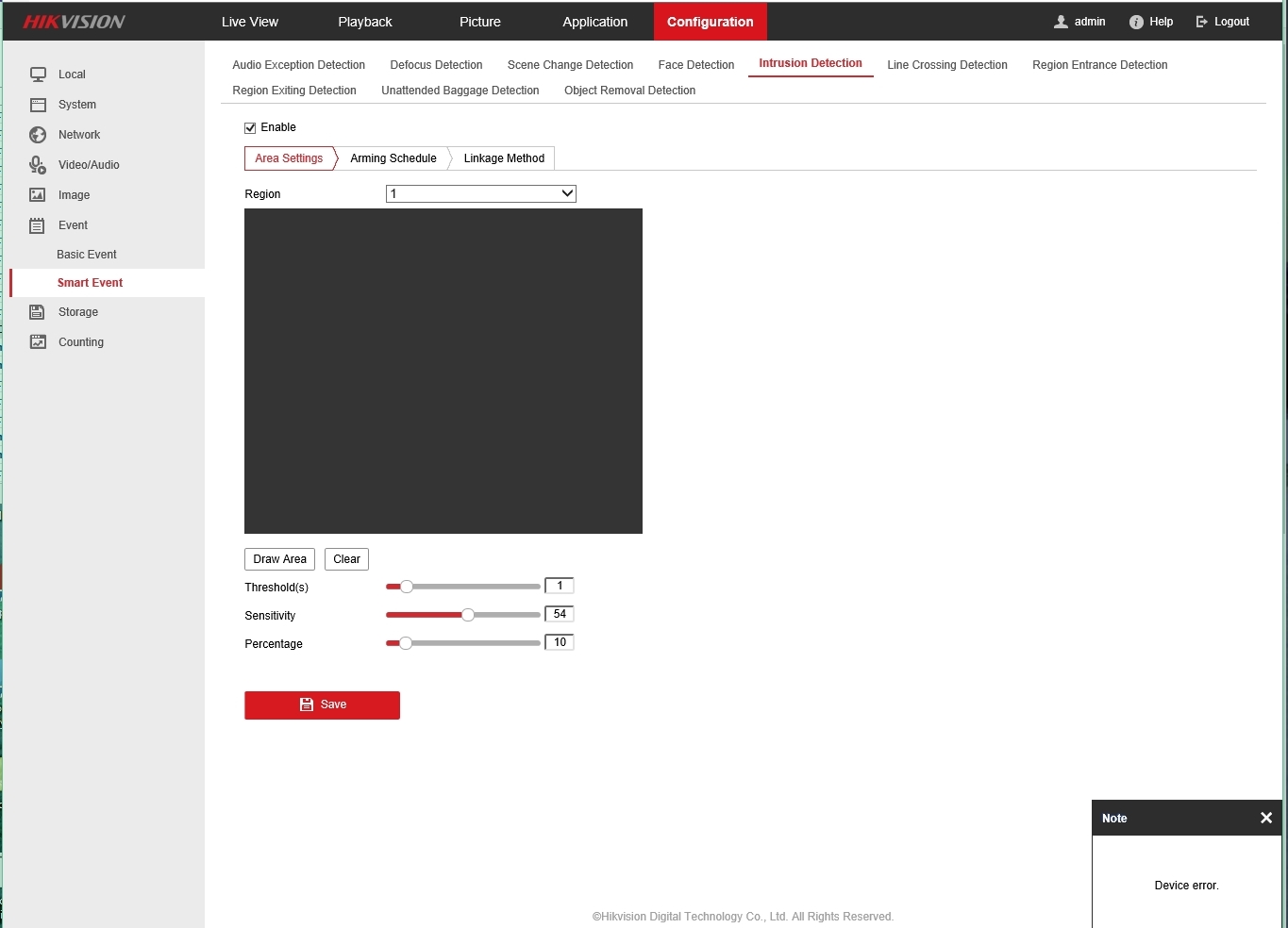The width and height of the screenshot is (1288, 928).
Task: Click the Network globe icon
Action: [x=38, y=135]
